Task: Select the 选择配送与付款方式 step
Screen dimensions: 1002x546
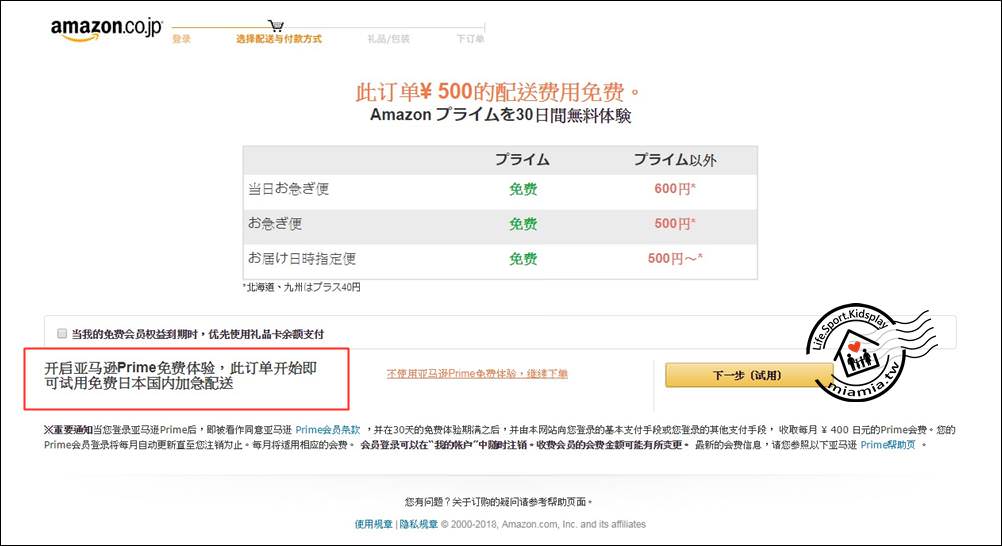Action: tap(278, 40)
